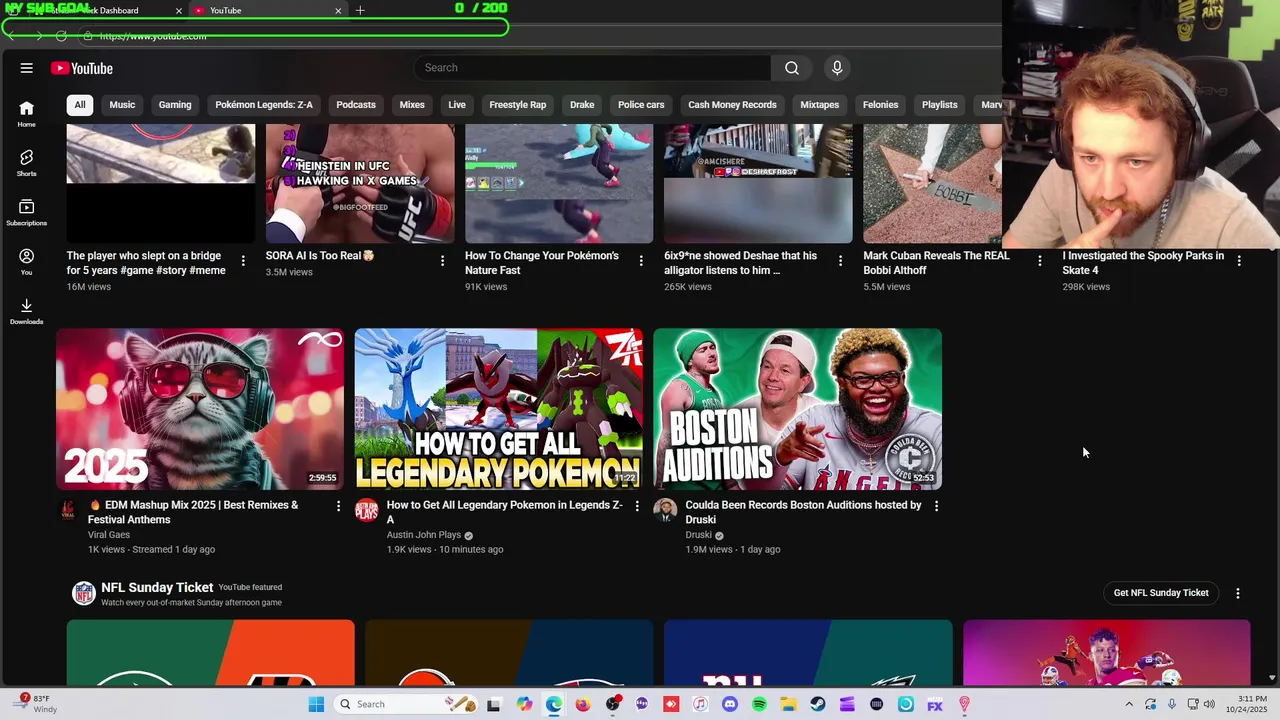The image size is (1280, 720).
Task: Open options for EDM Mashup Mix video
Action: [338, 506]
